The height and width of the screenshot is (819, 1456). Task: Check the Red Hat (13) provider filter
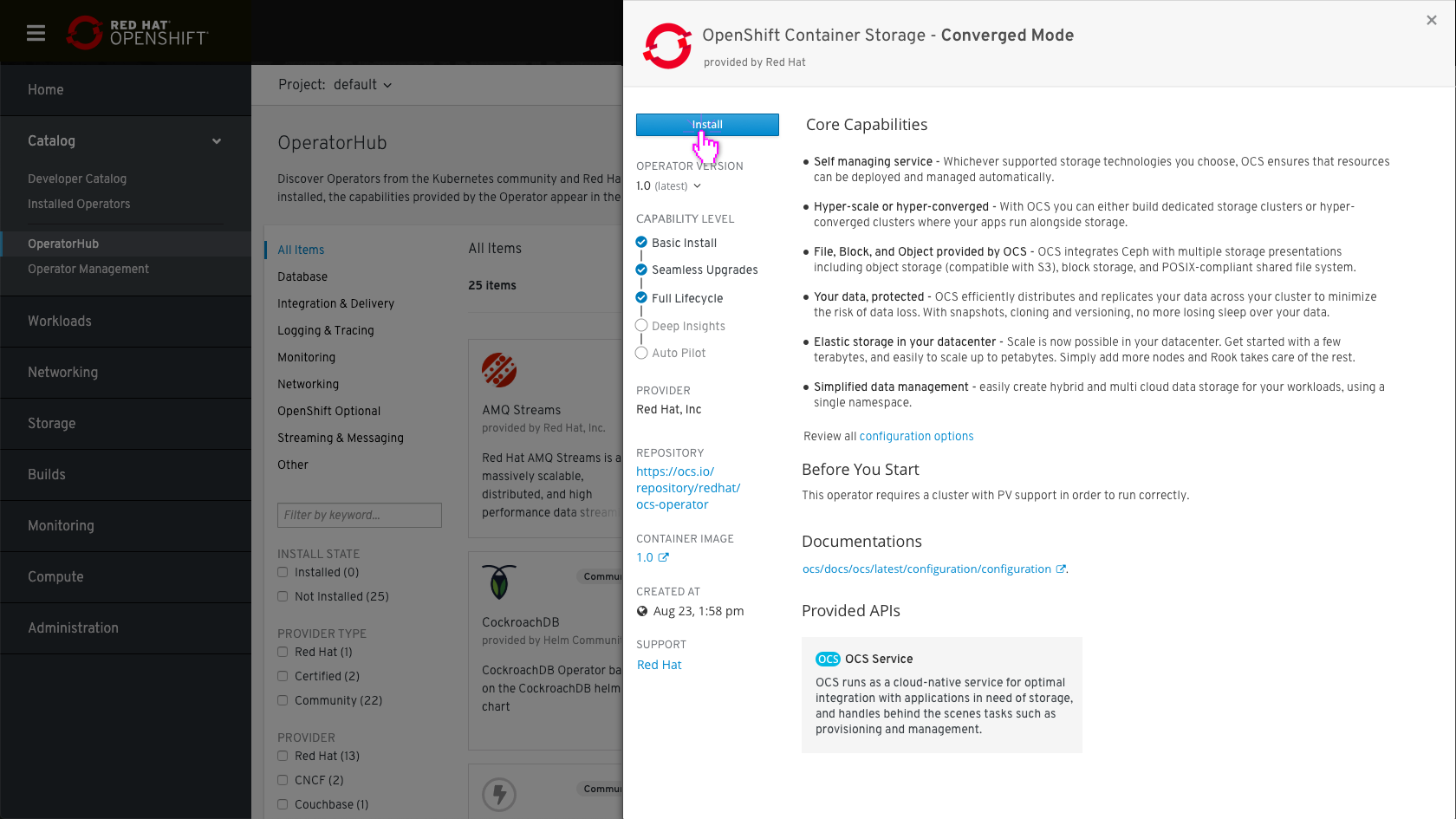click(283, 756)
